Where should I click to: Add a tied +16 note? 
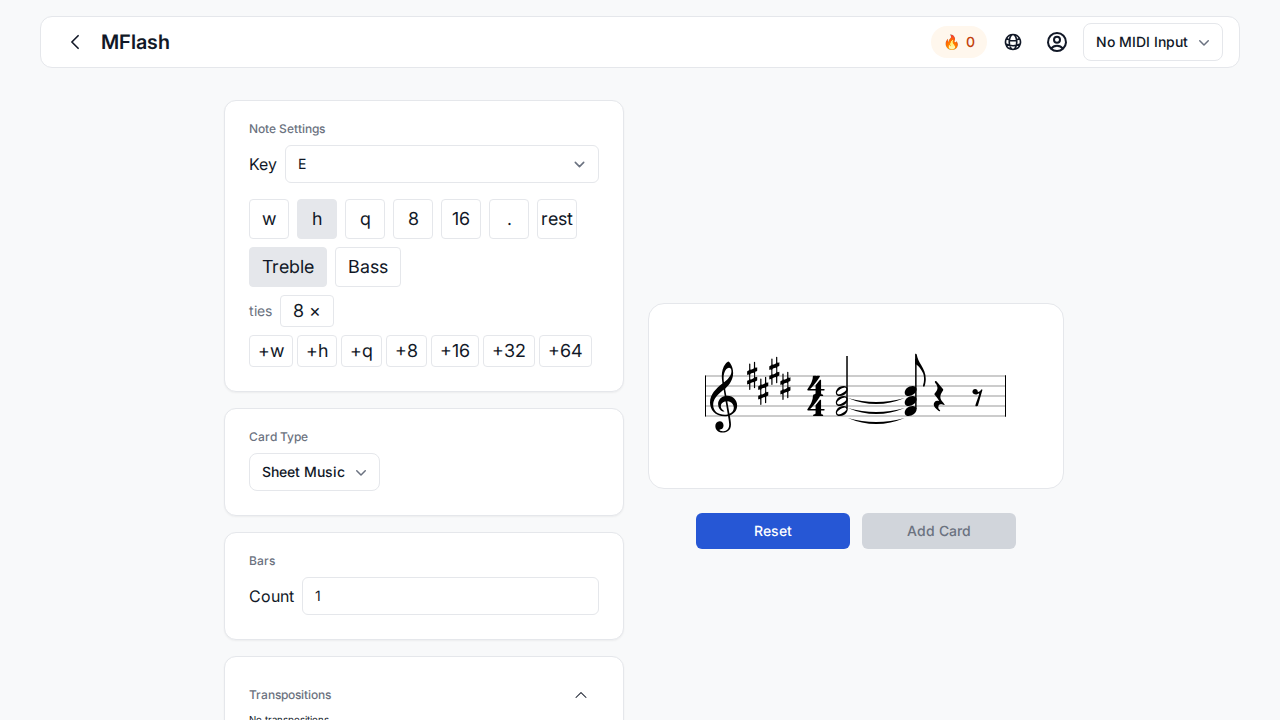click(455, 351)
